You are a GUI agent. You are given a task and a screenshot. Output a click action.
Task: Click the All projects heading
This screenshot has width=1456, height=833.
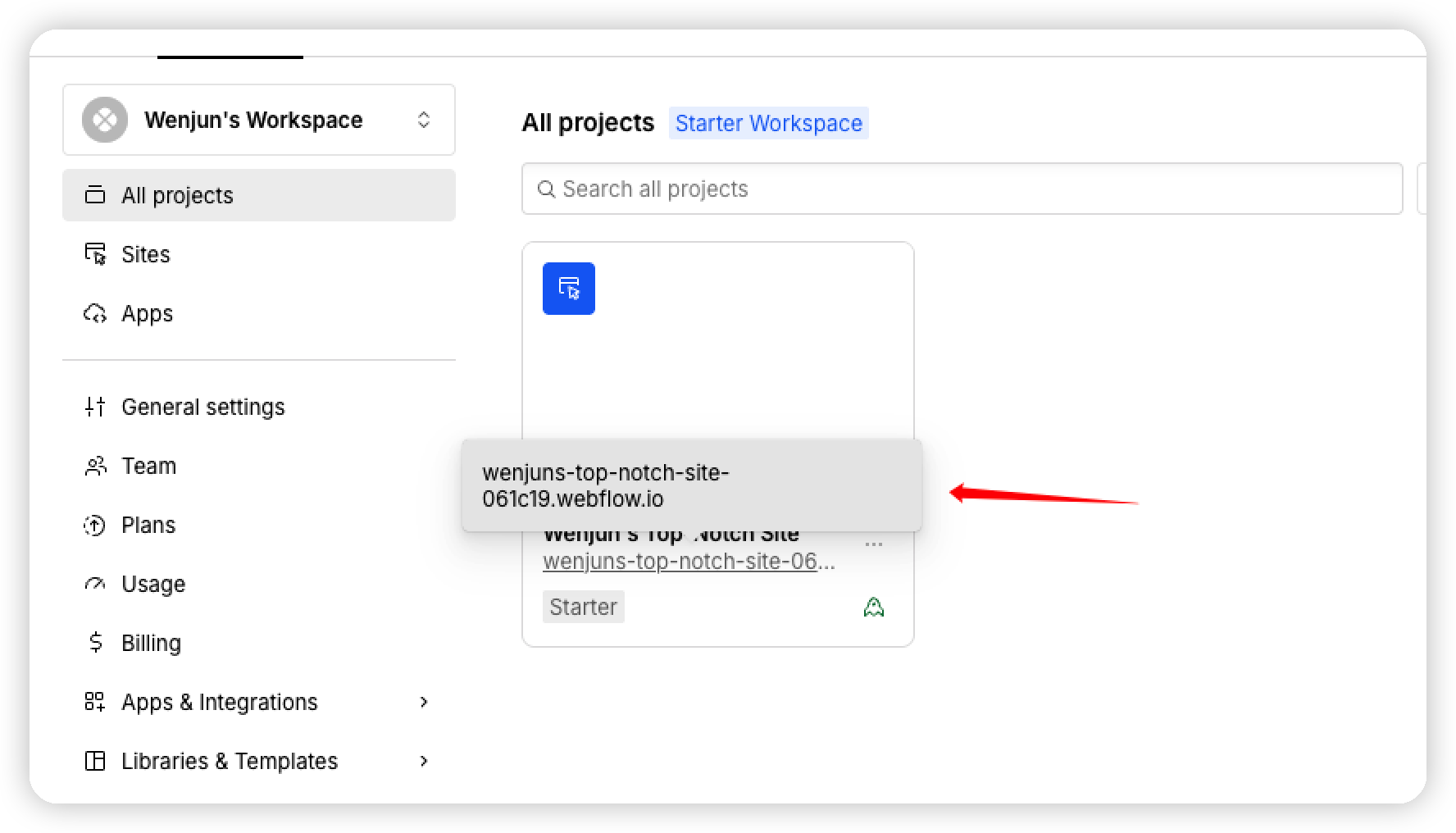(x=588, y=123)
